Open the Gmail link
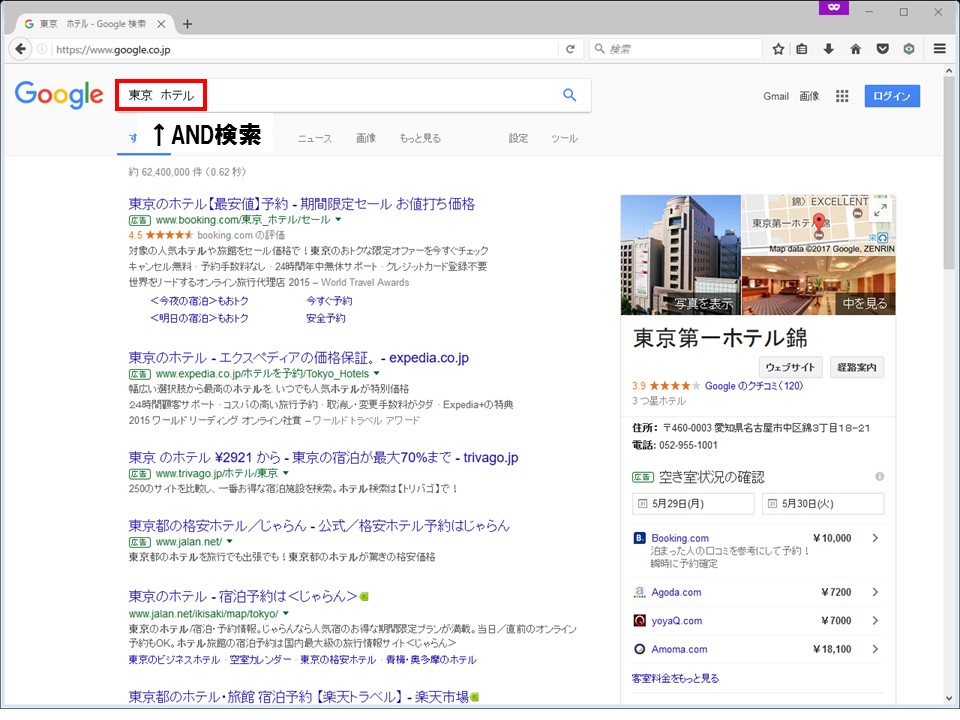Screen dimensions: 960x720 [x=776, y=96]
